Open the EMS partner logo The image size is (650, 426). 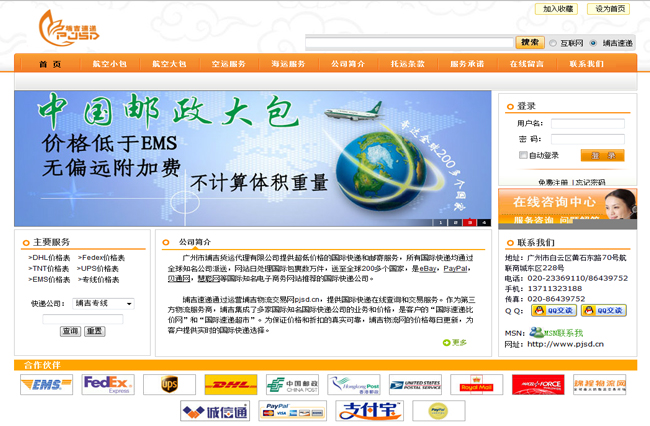(47, 385)
